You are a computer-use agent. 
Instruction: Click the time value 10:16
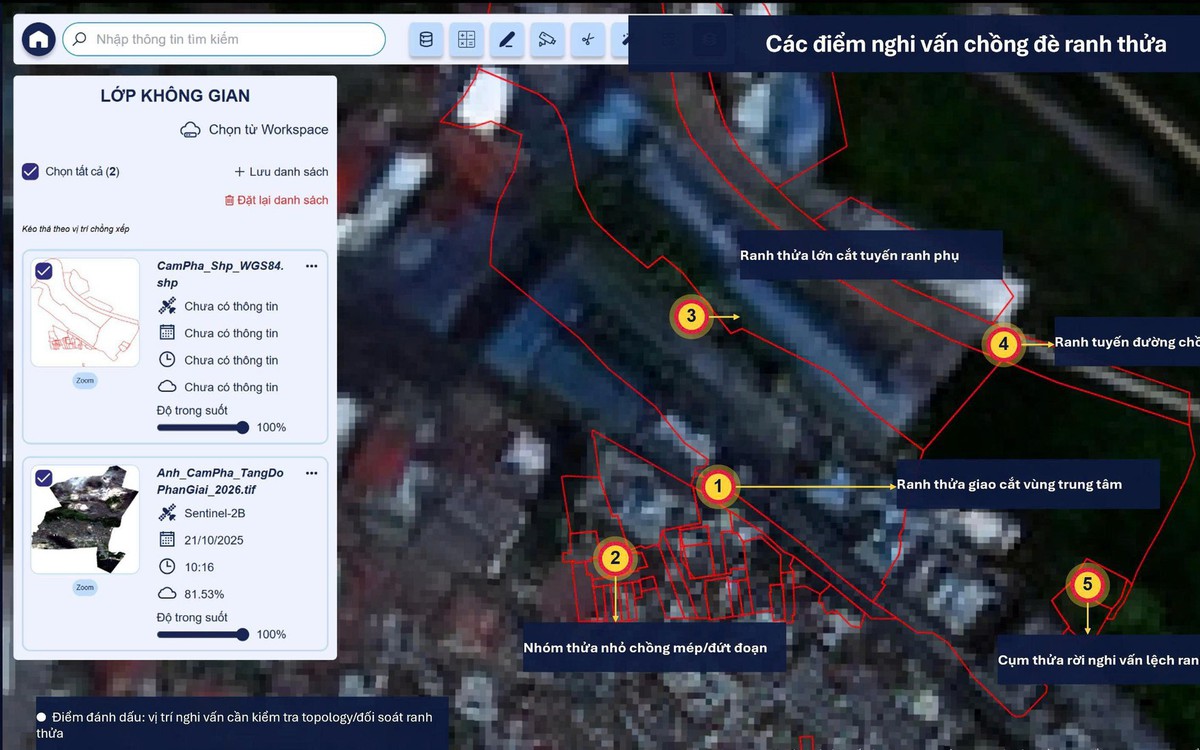pos(199,567)
